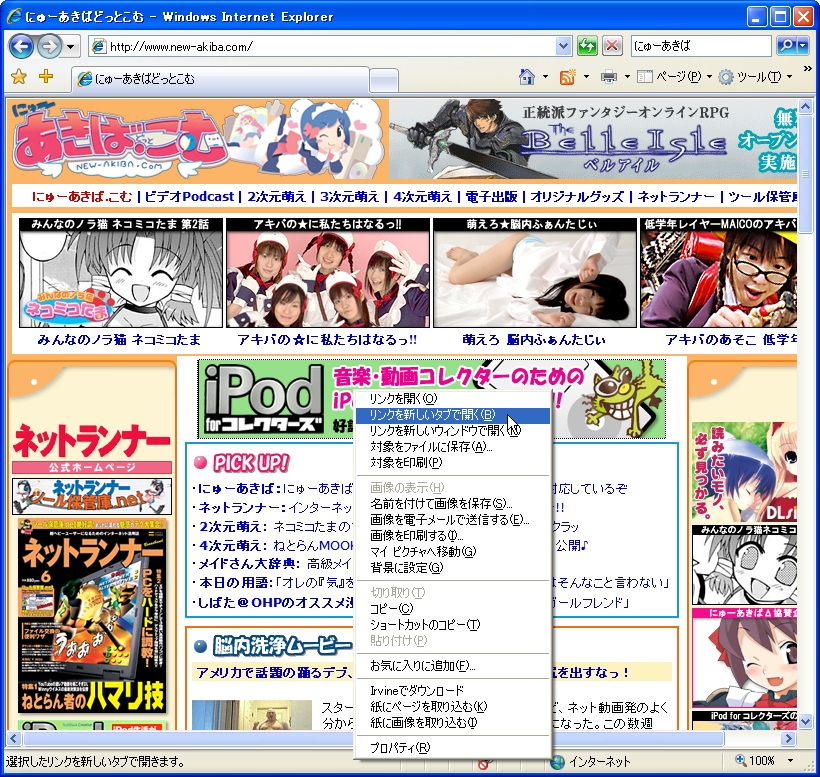
Task: Open the ネコミコたま manga thumbnail
Action: tap(121, 273)
